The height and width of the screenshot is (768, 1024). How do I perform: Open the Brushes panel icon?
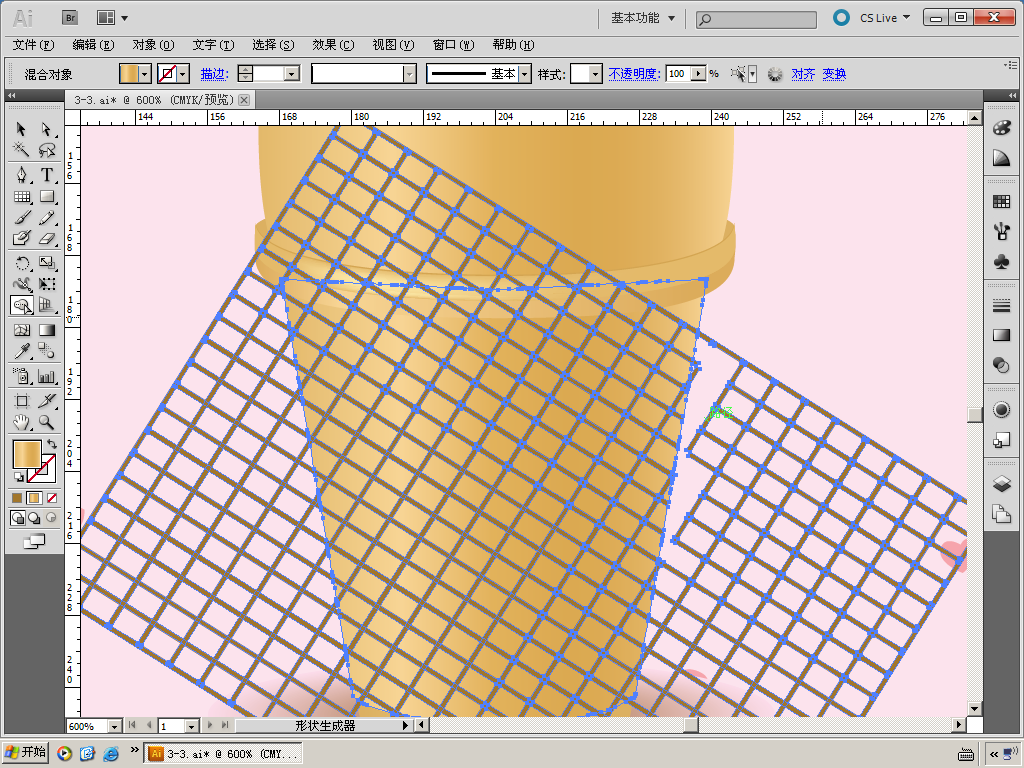coord(1001,231)
